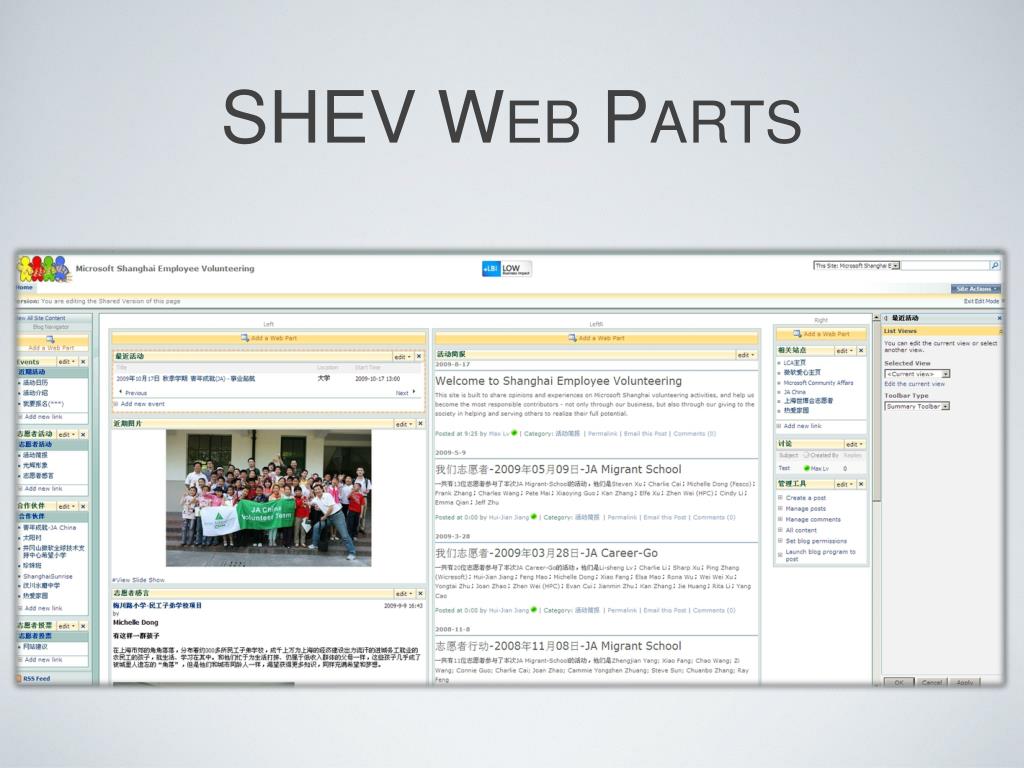Image resolution: width=1024 pixels, height=768 pixels.
Task: Collapse the List Views section
Action: point(1000,331)
